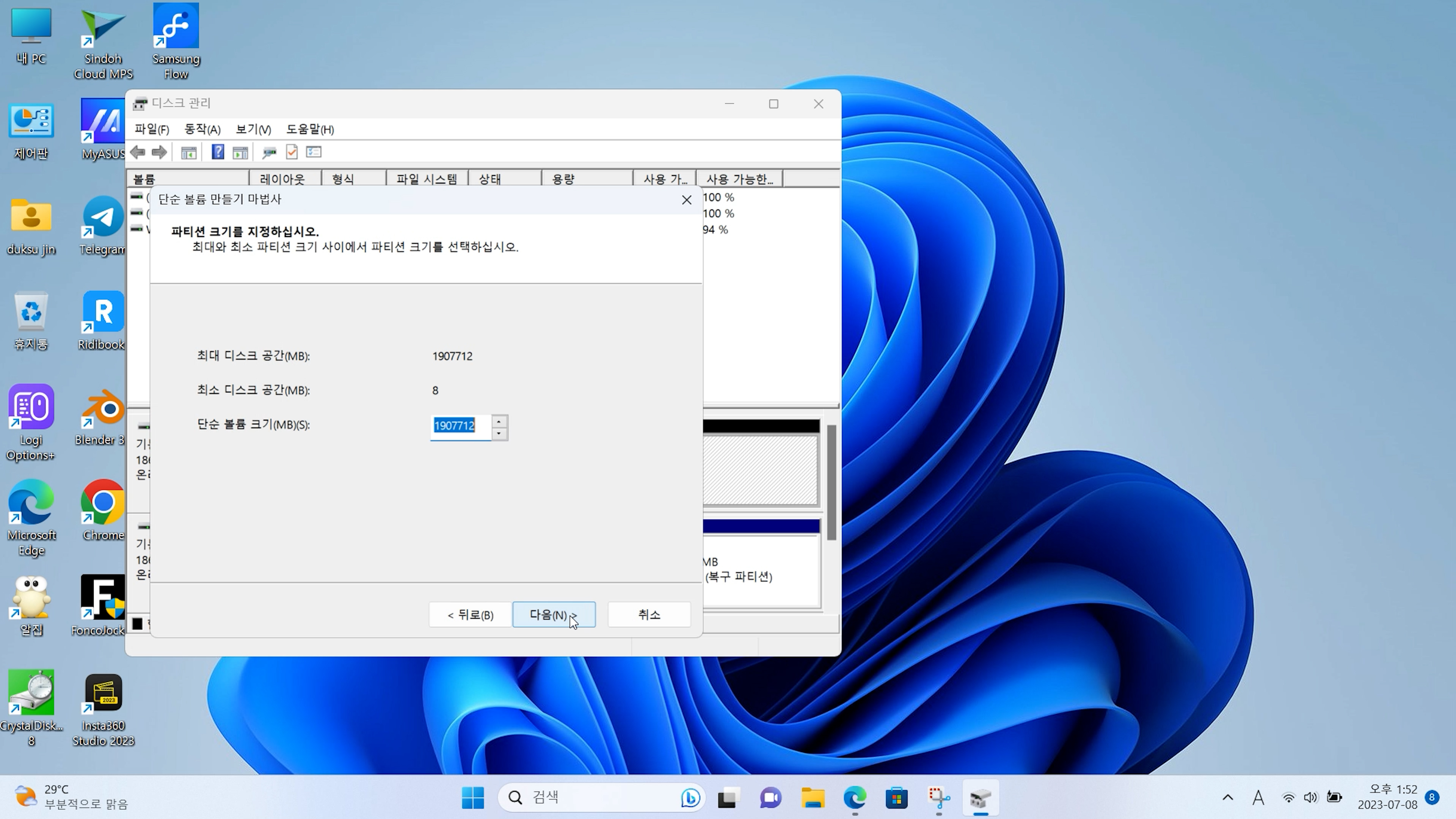The height and width of the screenshot is (819, 1456).
Task: Click the 취소 cancel button
Action: coord(649,614)
